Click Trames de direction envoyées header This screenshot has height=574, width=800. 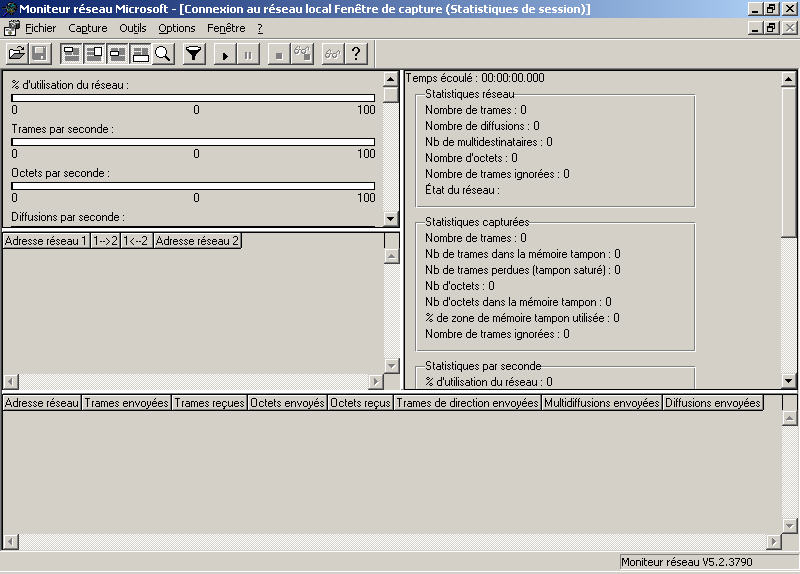[467, 403]
